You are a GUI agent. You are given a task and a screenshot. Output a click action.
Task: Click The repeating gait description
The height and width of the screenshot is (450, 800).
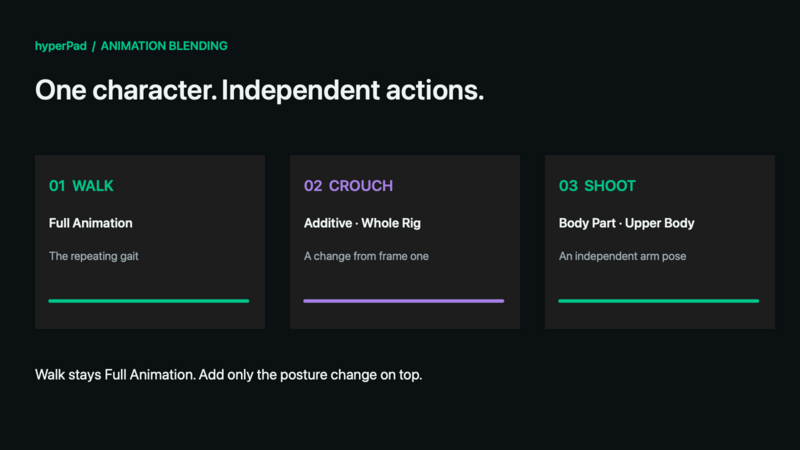point(93,256)
